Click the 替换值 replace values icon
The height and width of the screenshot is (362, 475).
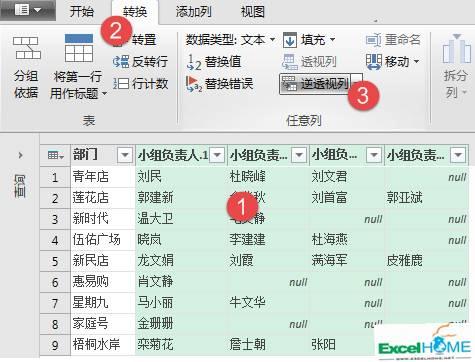coord(194,62)
